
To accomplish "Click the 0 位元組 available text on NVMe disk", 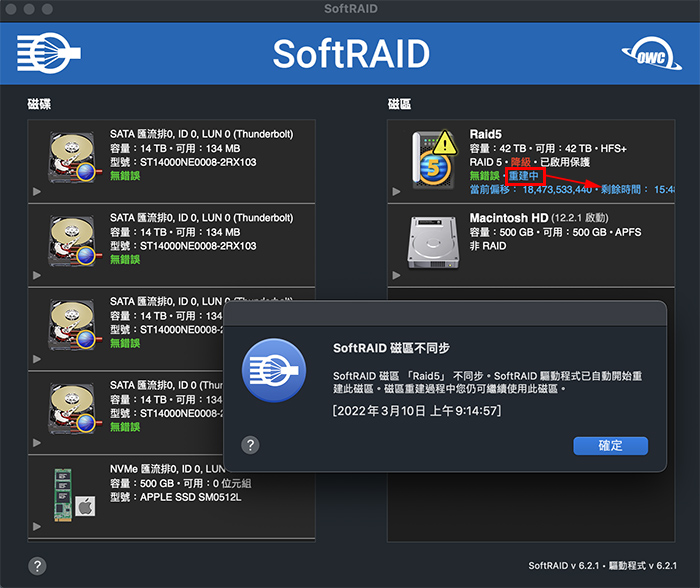I will click(x=232, y=484).
